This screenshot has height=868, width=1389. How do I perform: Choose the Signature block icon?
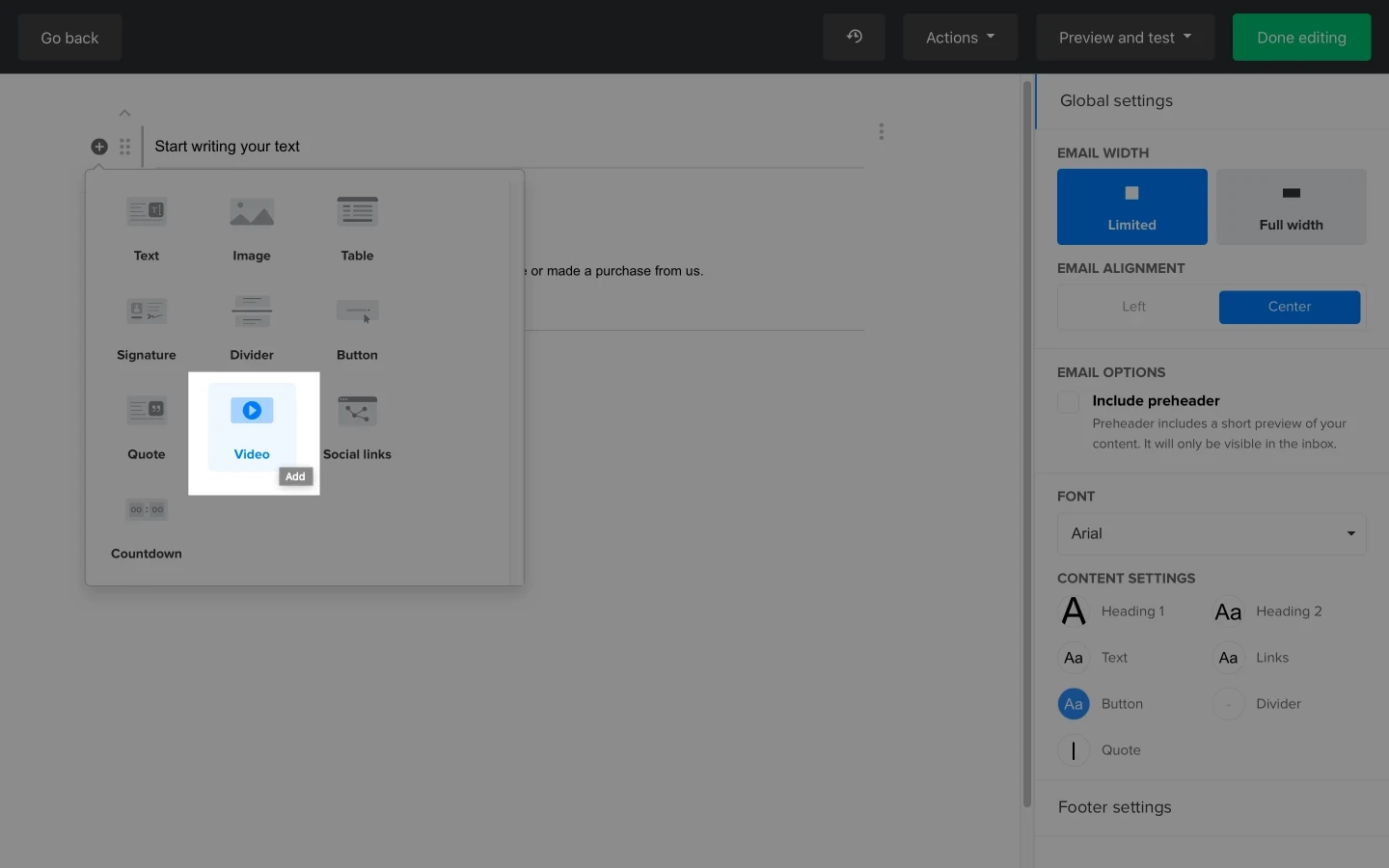147,312
